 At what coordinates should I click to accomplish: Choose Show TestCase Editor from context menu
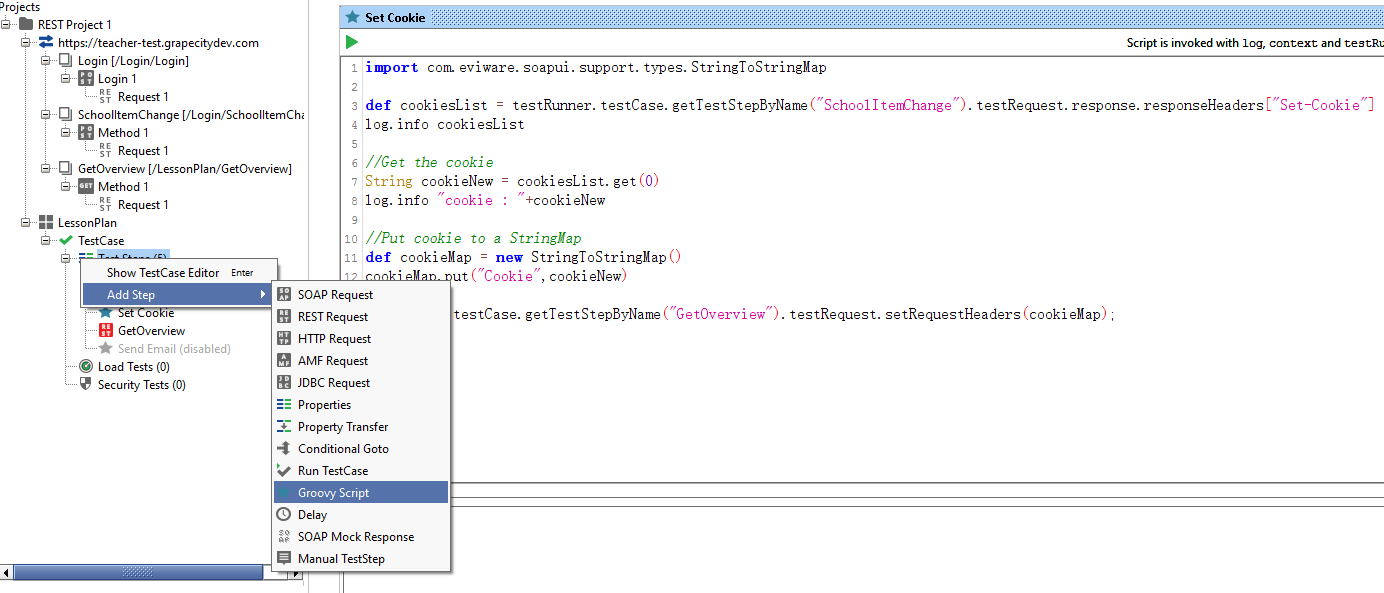[178, 272]
